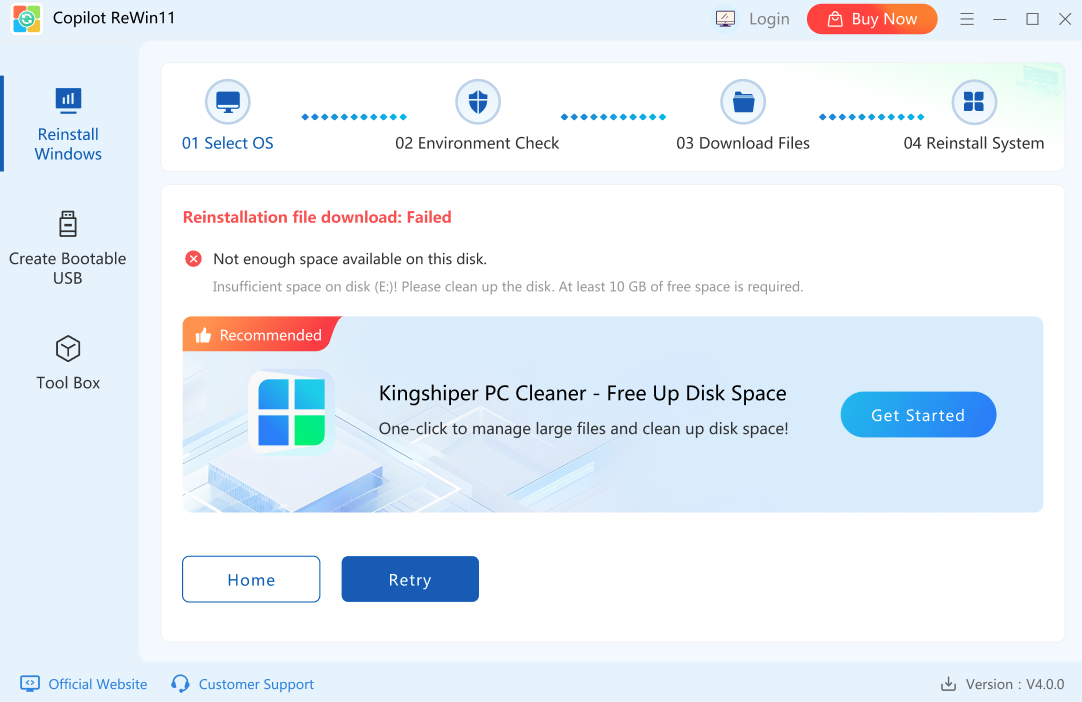Screen dimensions: 1082x702
Task: Click the Copilot ReWin11 app logo
Action: pos(27,19)
